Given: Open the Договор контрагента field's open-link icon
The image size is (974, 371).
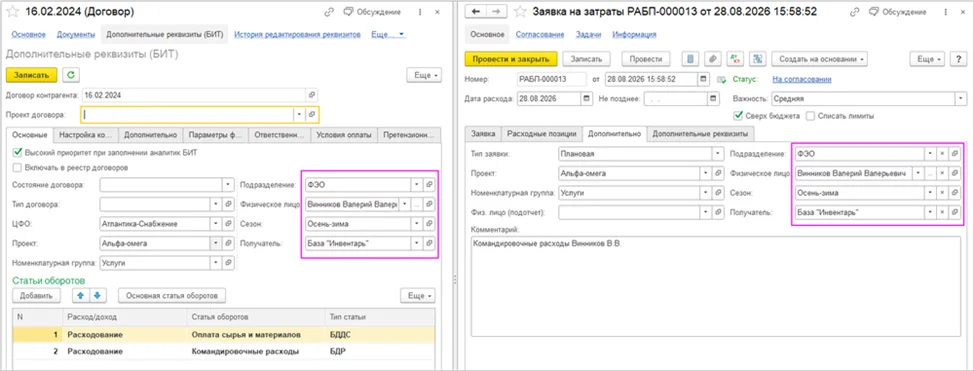Looking at the screenshot, I should pyautogui.click(x=312, y=96).
